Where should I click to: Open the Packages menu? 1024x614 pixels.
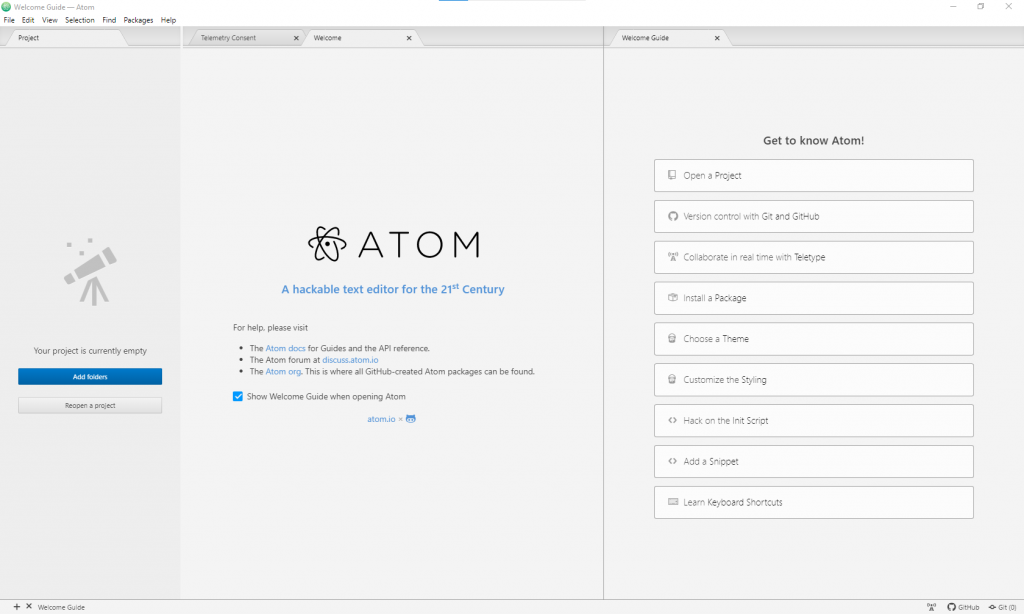coord(138,20)
